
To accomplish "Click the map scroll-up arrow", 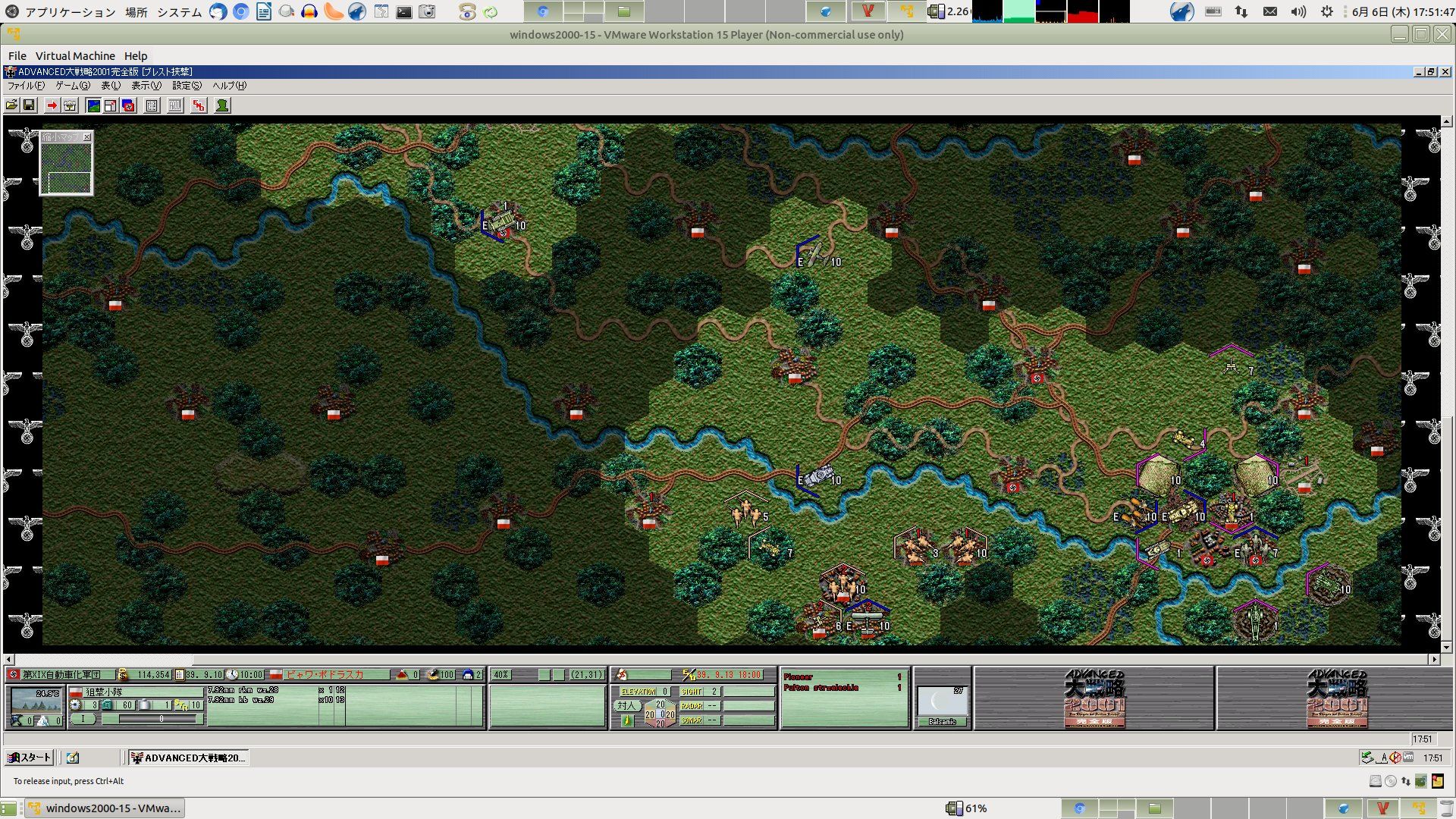I will coord(1446,121).
